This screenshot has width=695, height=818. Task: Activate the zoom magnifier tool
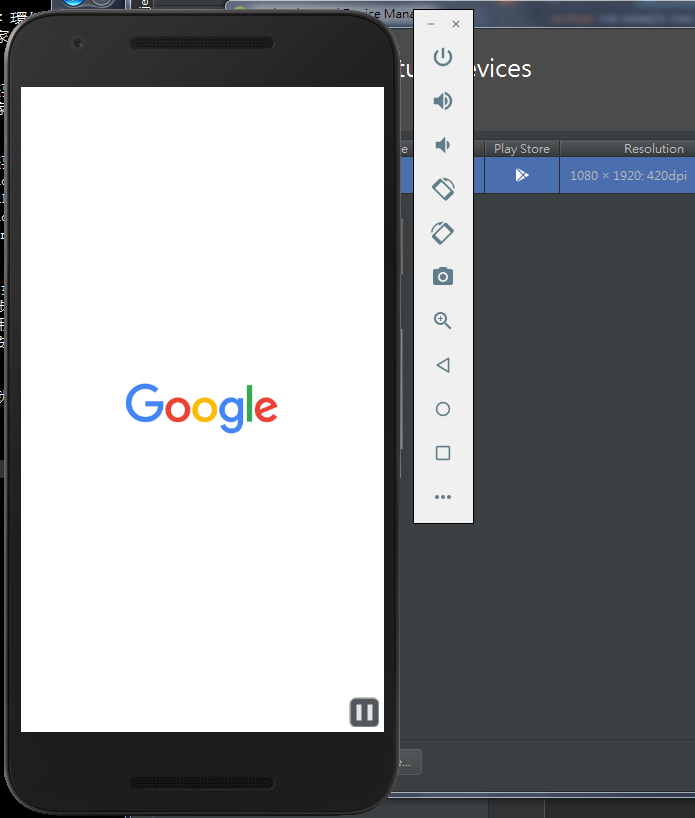(x=443, y=320)
